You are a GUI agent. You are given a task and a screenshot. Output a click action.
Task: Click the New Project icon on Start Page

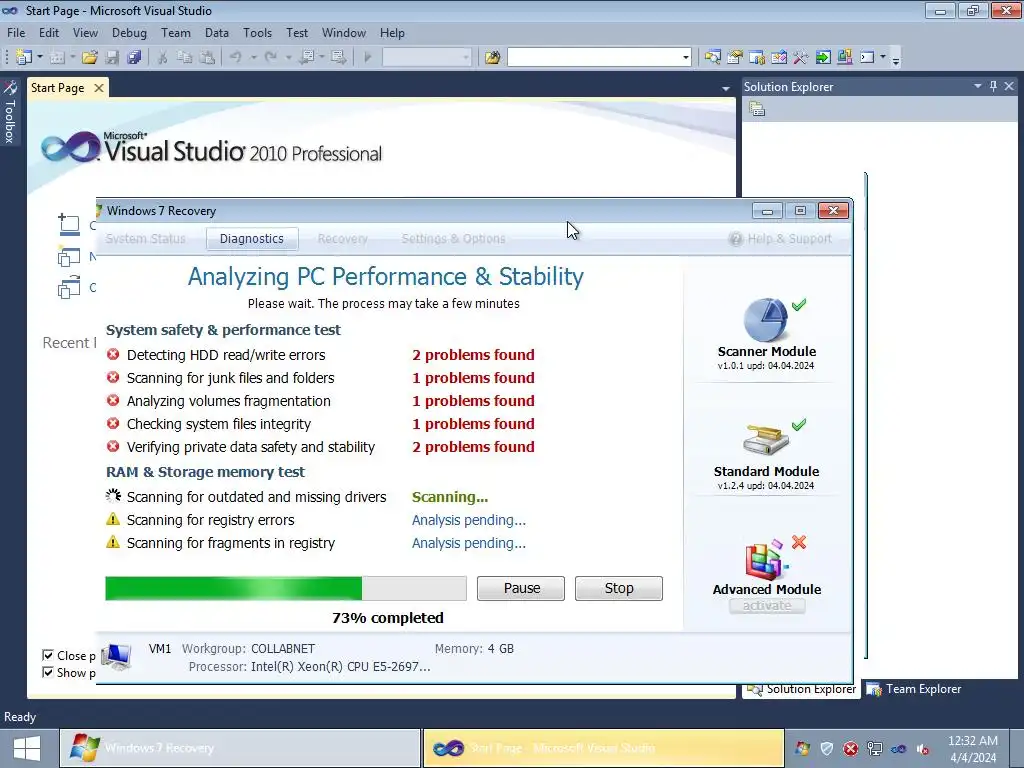click(x=69, y=256)
